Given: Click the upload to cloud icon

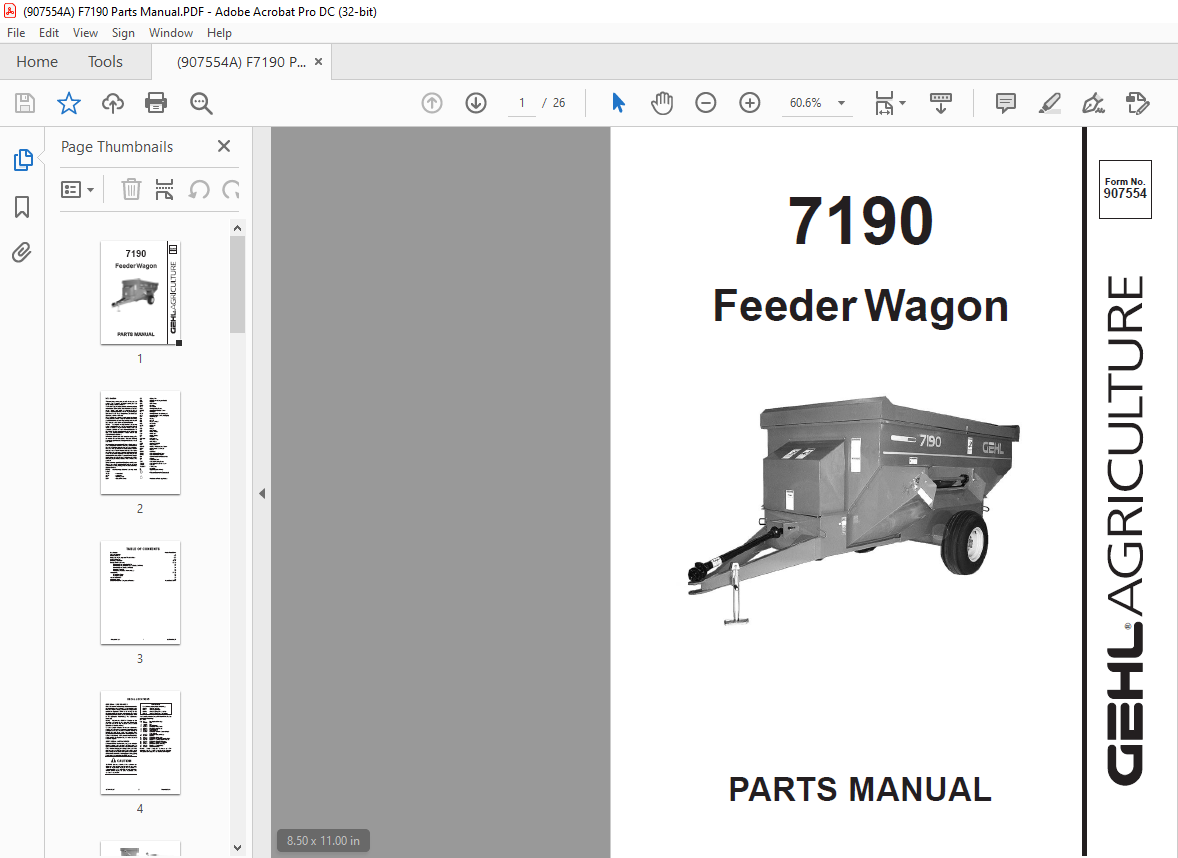Looking at the screenshot, I should click(x=113, y=103).
